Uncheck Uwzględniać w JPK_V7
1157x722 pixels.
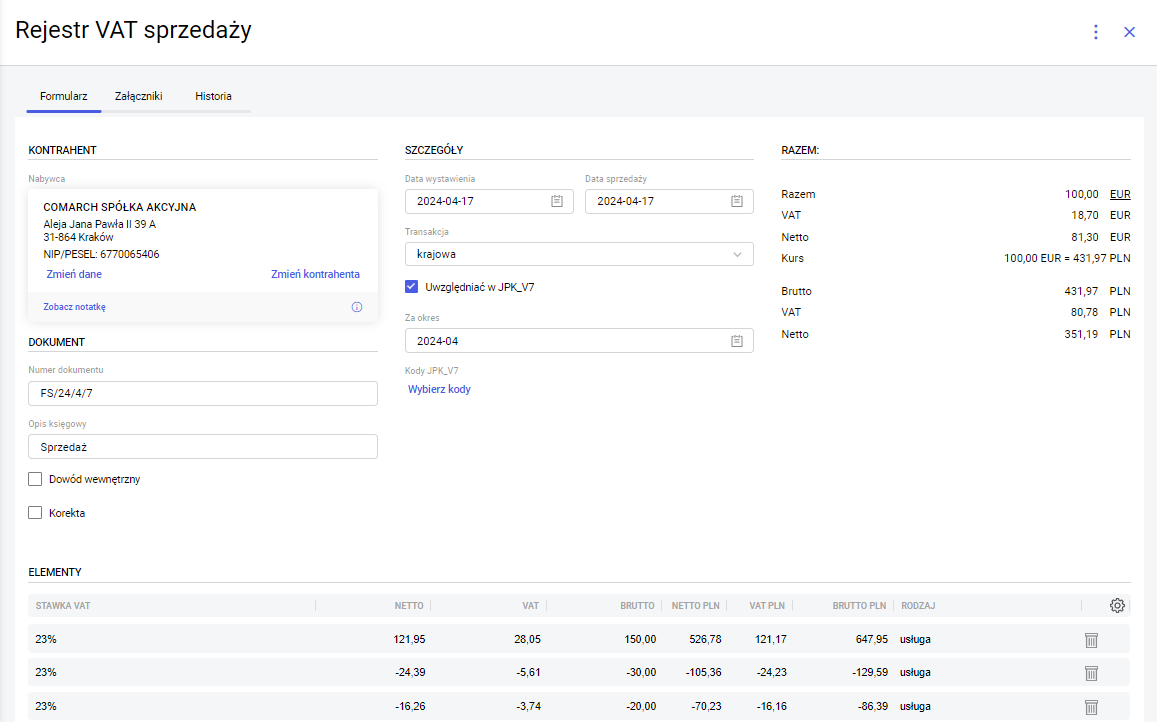click(x=412, y=287)
